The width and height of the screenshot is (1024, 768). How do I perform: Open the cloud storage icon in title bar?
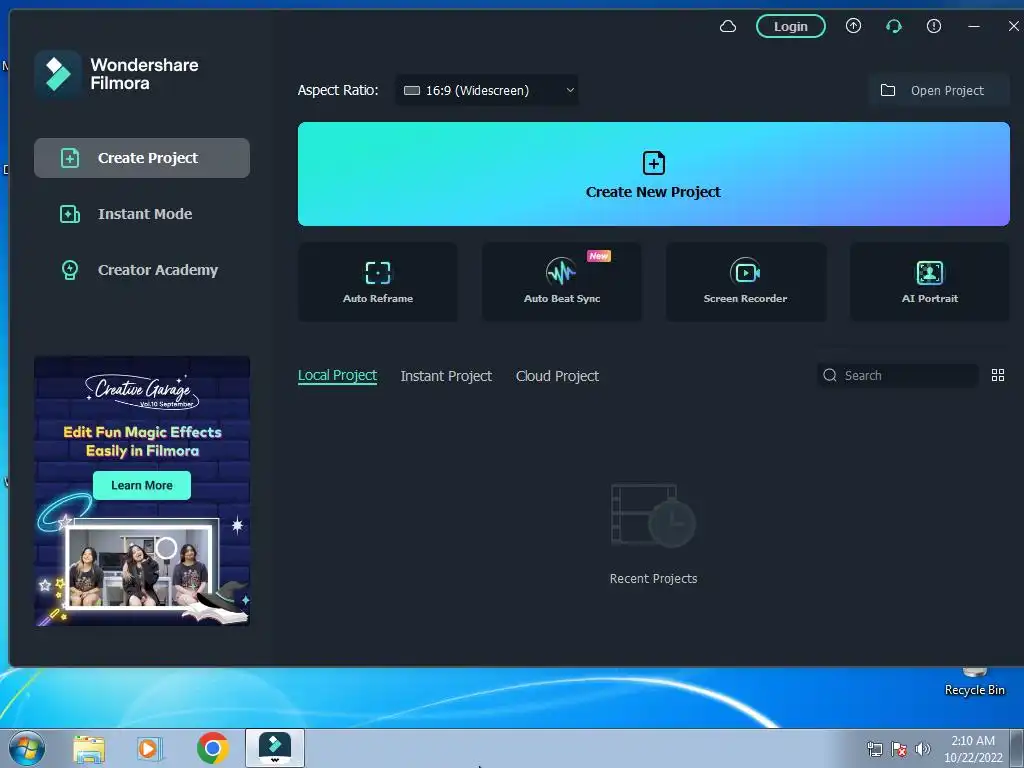tap(728, 27)
